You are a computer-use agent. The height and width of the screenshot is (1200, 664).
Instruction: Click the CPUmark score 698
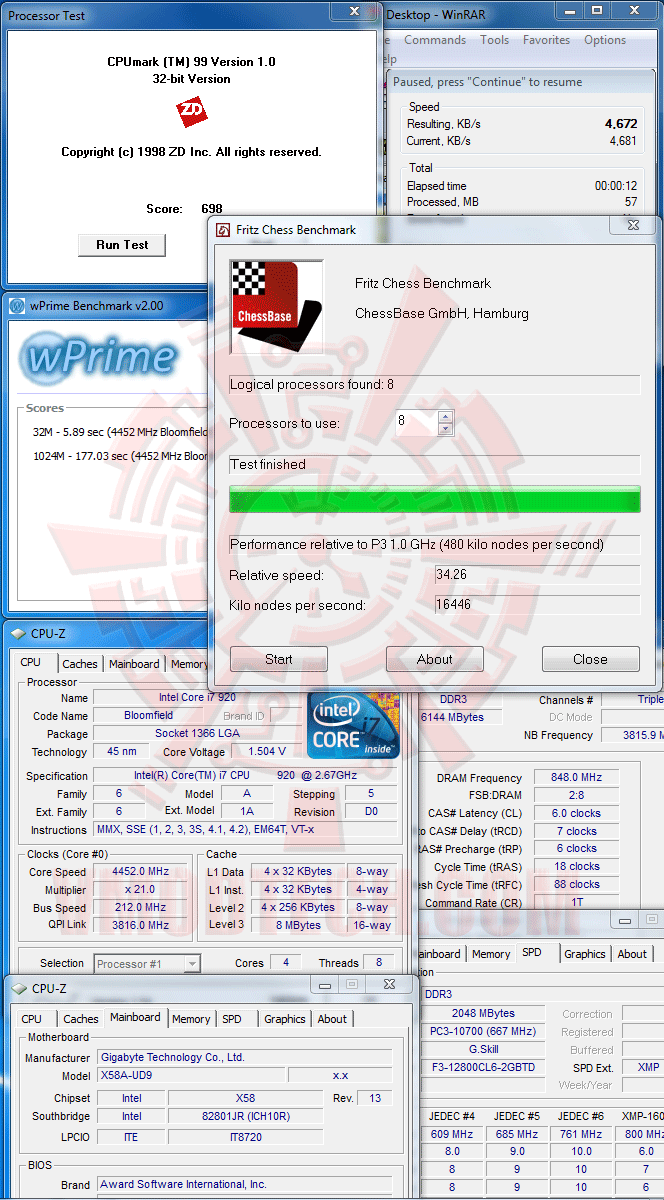click(x=212, y=209)
